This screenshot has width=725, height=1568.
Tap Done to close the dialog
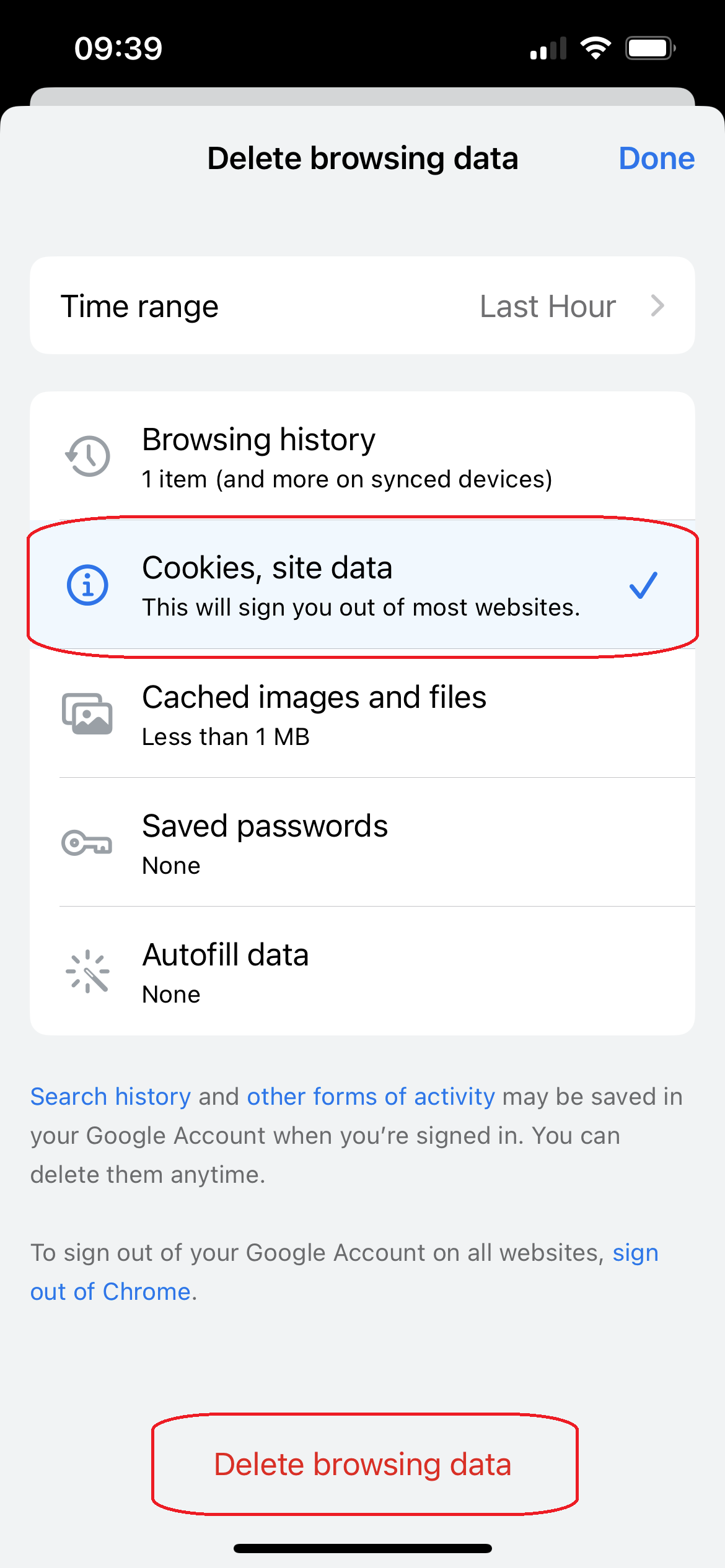coord(657,159)
